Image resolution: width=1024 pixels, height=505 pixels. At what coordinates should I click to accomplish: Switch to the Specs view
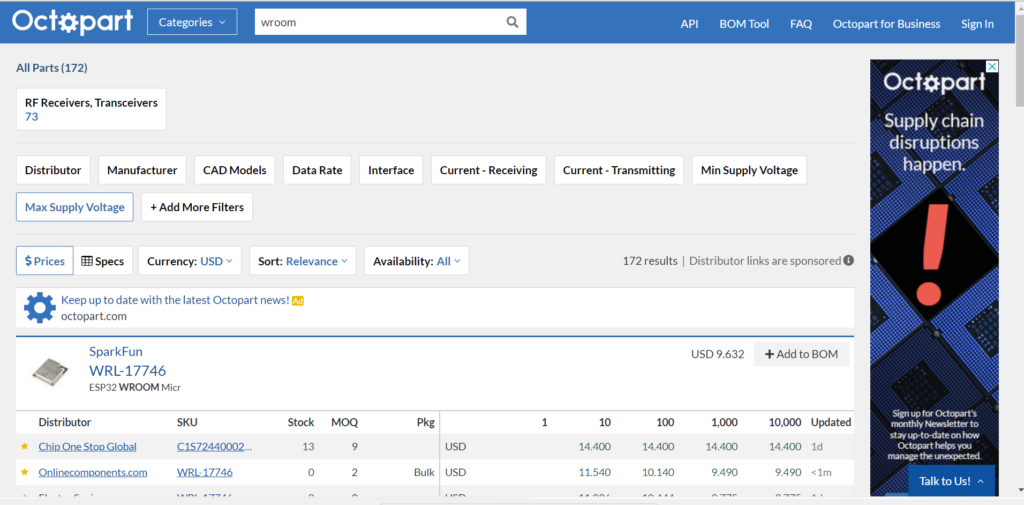click(103, 261)
